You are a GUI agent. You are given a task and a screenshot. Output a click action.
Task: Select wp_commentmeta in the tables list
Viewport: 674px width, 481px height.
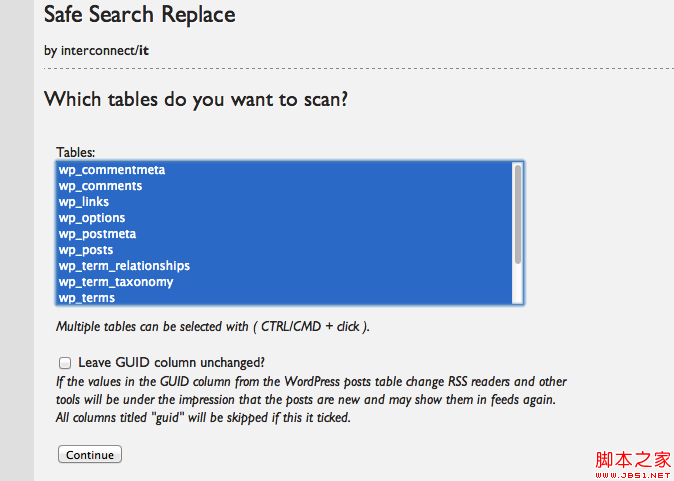(112, 170)
